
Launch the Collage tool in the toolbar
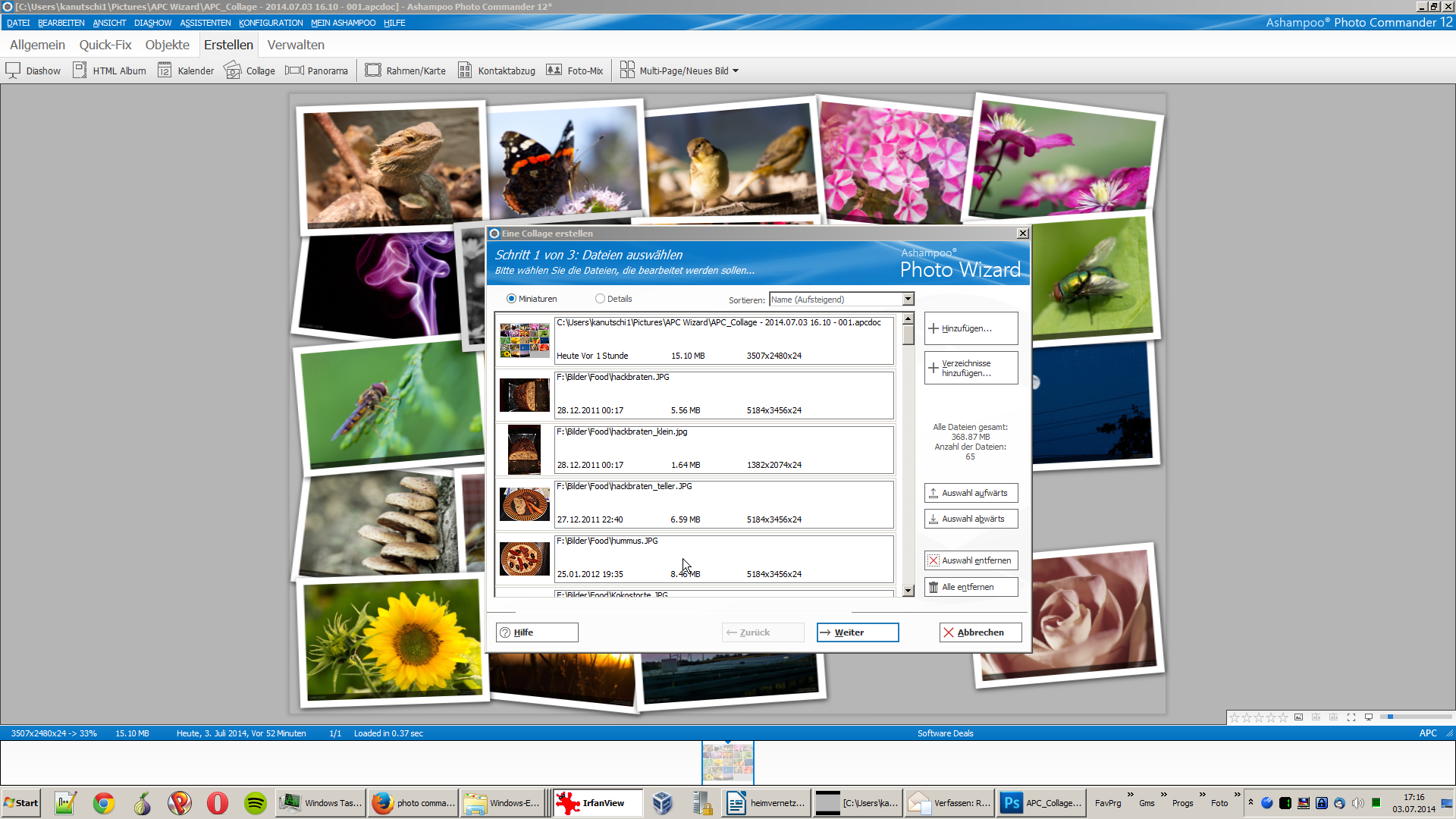point(249,71)
